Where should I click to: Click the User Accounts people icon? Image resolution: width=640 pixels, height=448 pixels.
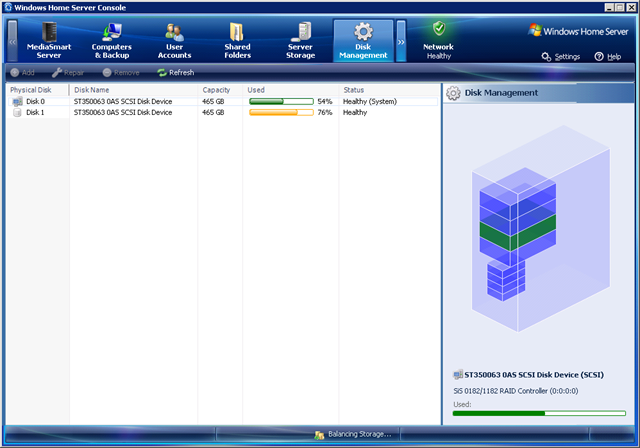pos(174,32)
